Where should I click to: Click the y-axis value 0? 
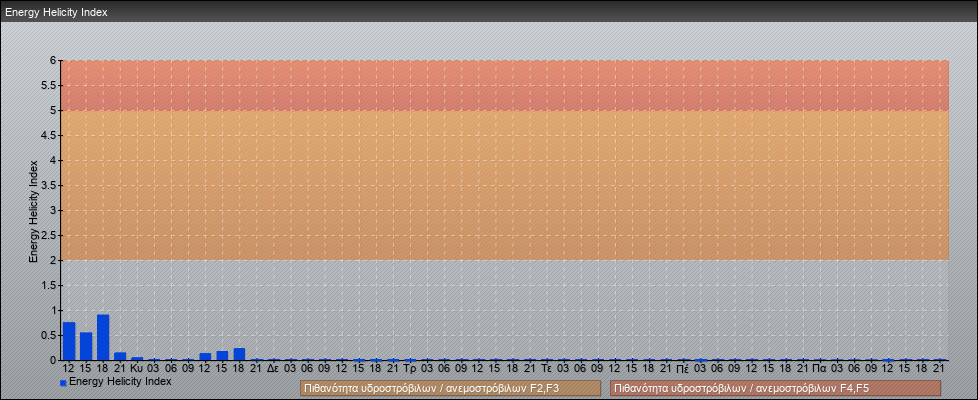pos(54,360)
